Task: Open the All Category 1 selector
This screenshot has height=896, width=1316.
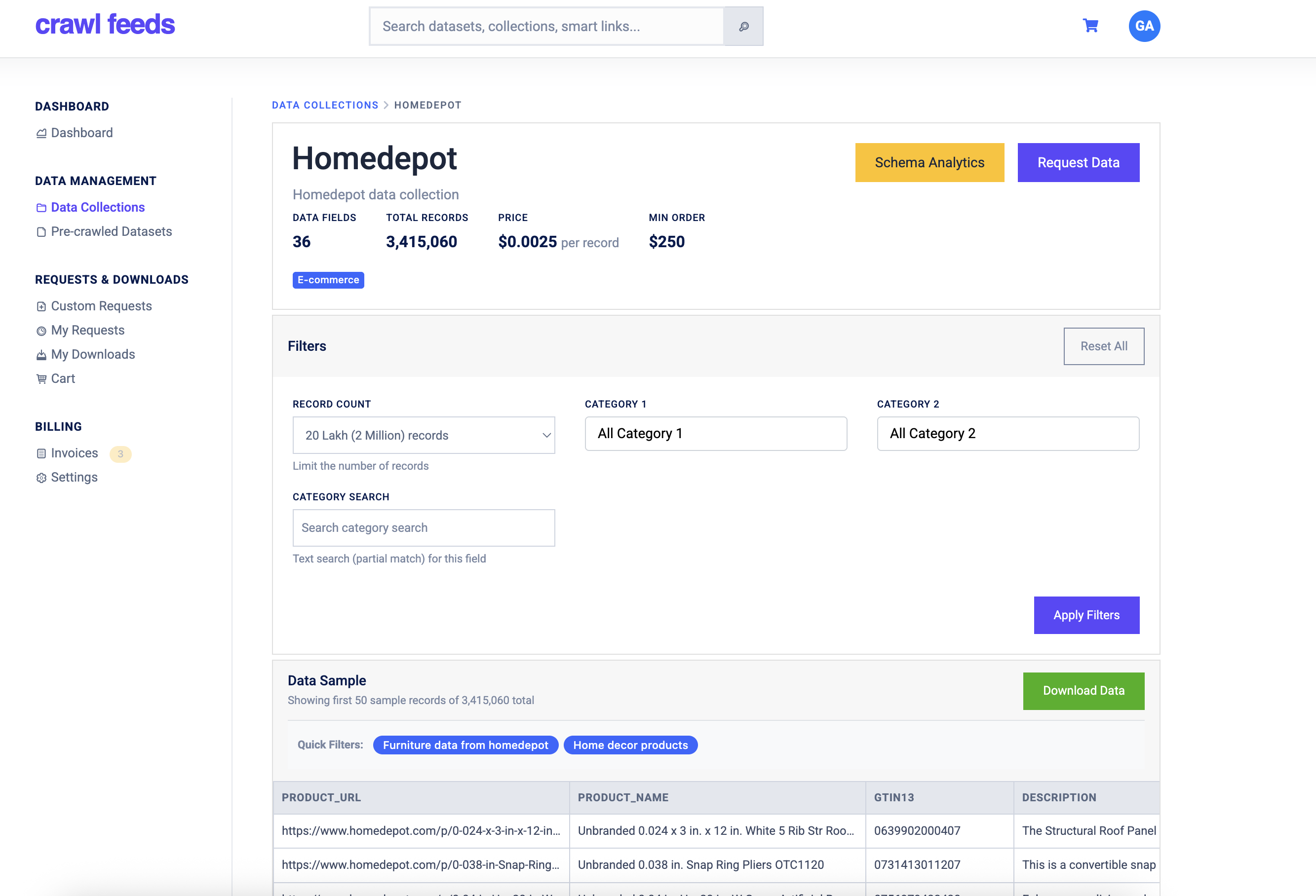Action: pyautogui.click(x=715, y=434)
